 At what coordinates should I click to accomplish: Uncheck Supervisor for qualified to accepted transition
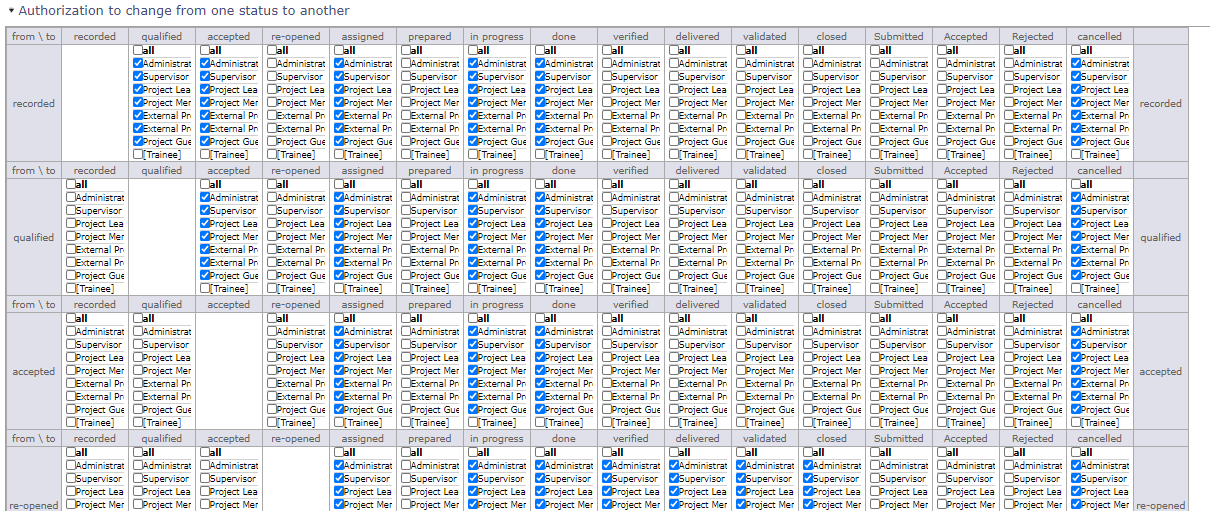pyautogui.click(x=206, y=210)
